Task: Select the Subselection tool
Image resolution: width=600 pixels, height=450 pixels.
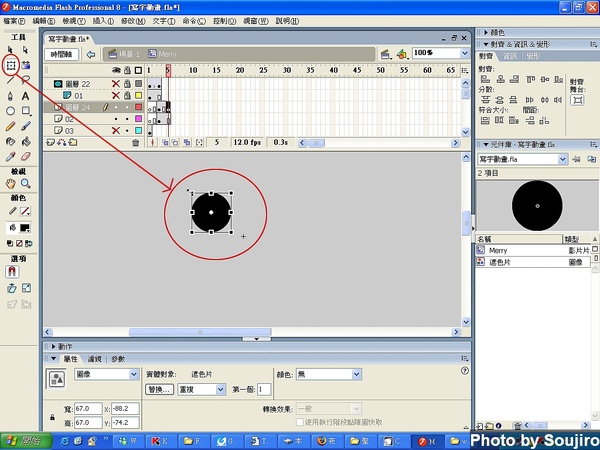Action: pos(25,50)
